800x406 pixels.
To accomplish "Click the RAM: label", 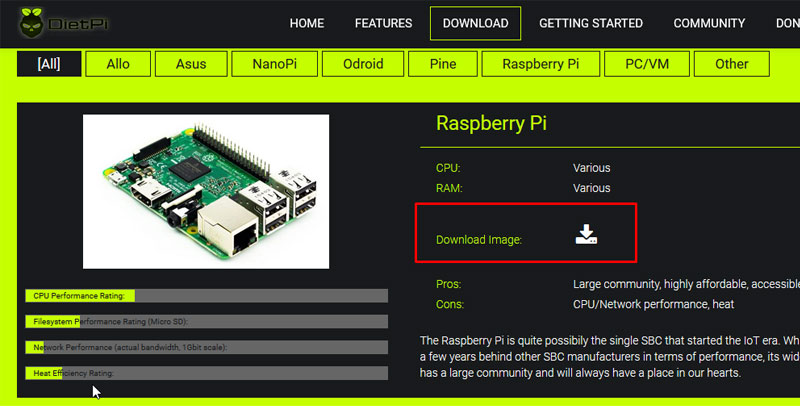I will (x=449, y=188).
